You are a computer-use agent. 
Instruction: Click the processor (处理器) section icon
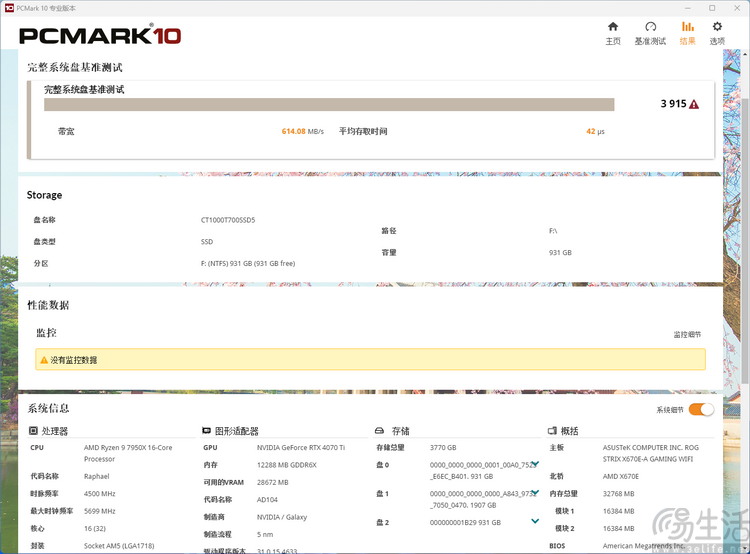tap(33, 431)
